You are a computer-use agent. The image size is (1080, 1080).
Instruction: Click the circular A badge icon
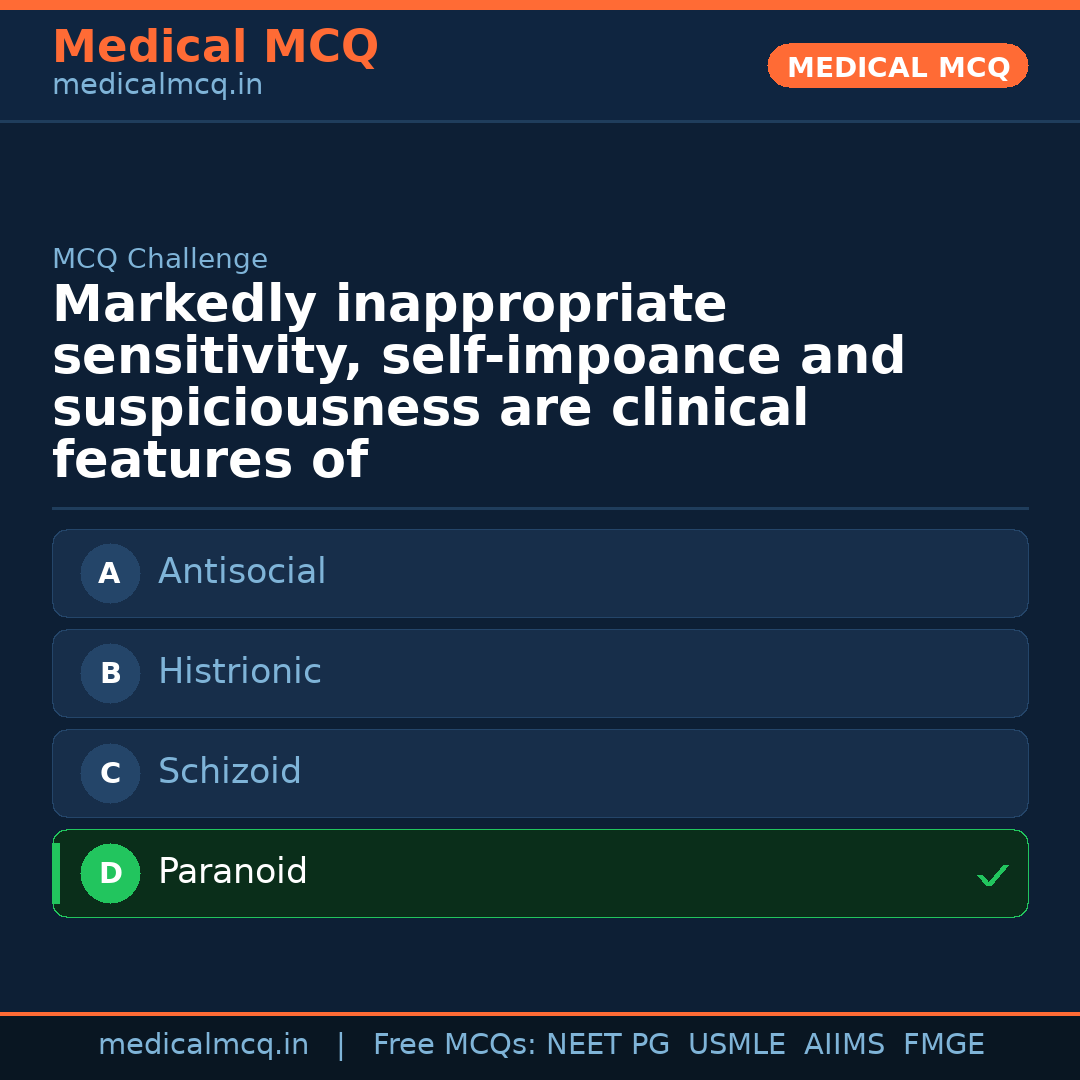click(x=110, y=573)
